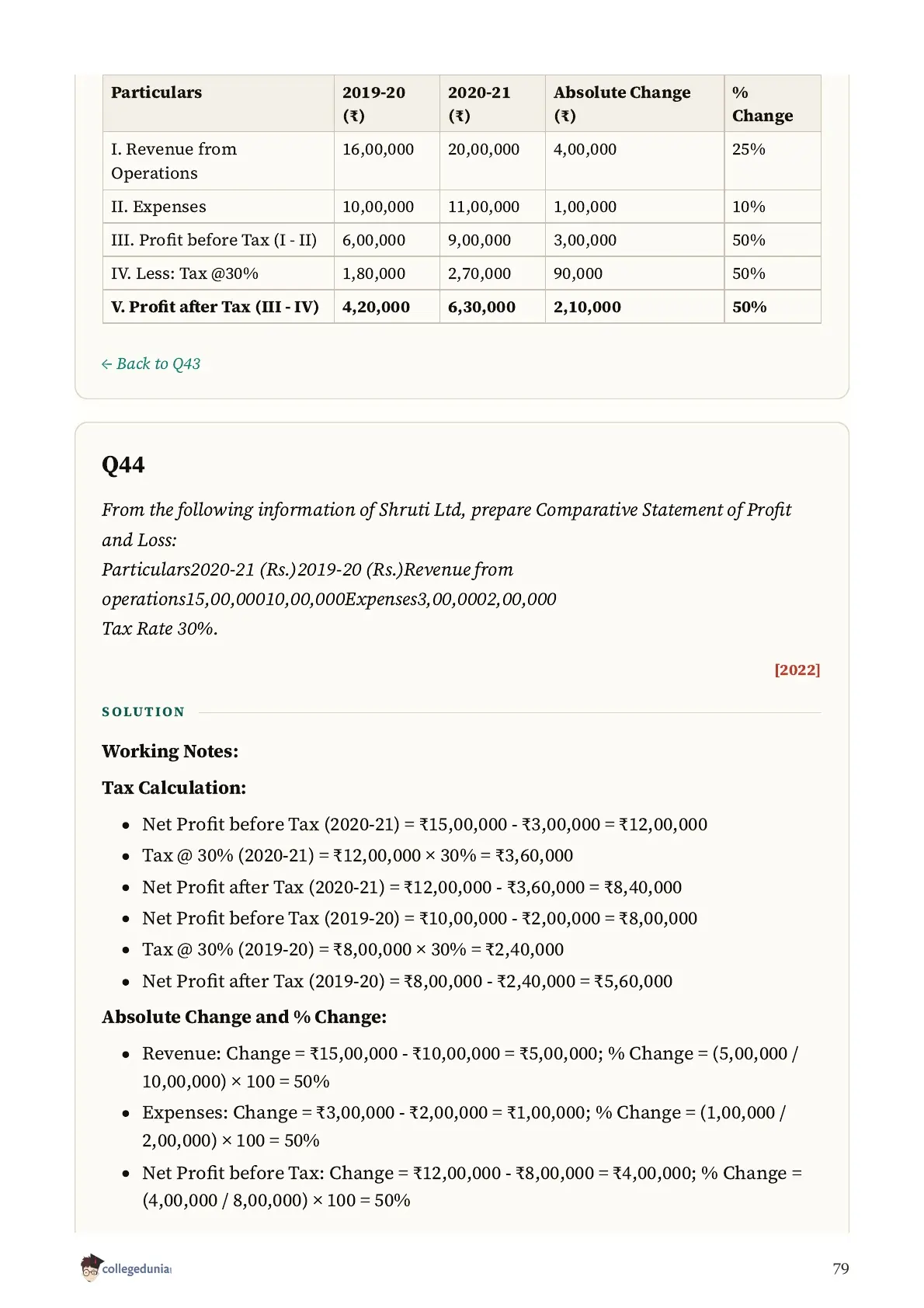Click the [2022] year tag
This screenshot has height=1308, width=924.
[797, 670]
